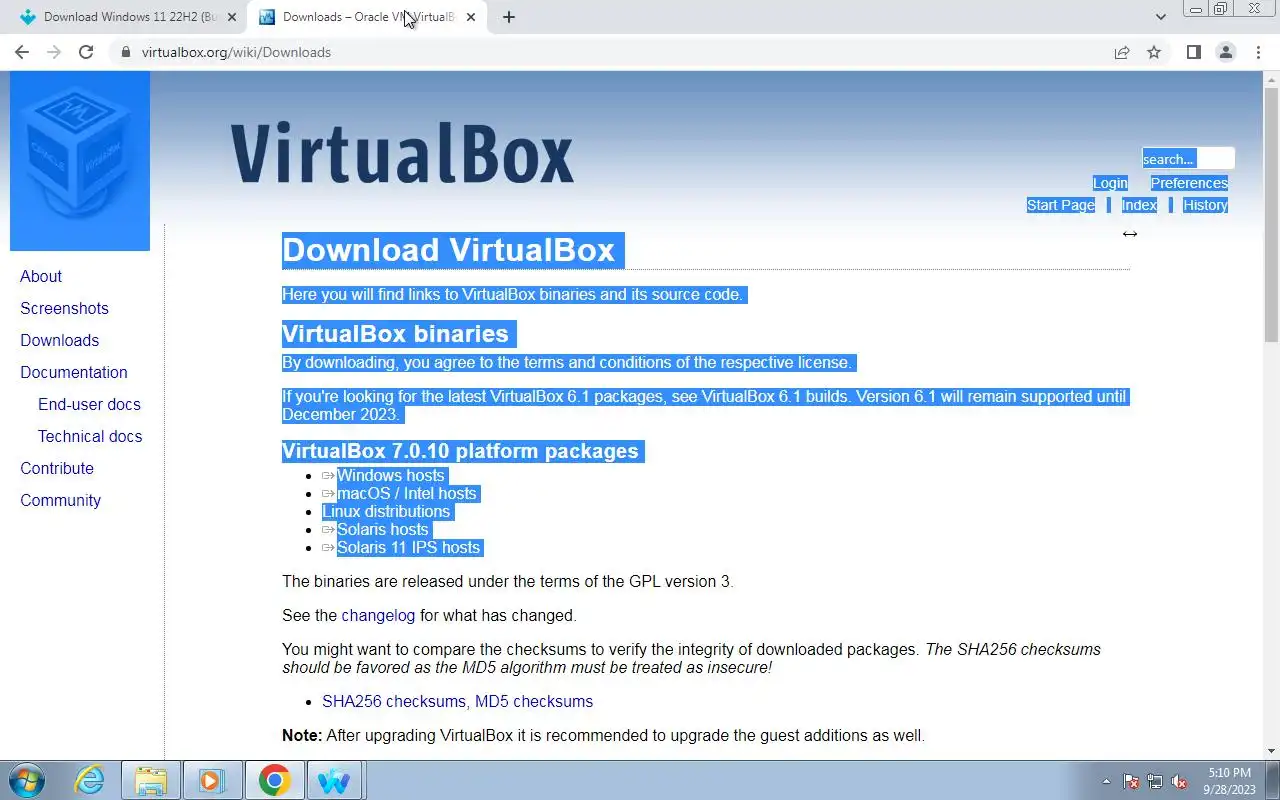Close the Download Windows 11 22H2 tab
The width and height of the screenshot is (1280, 800).
[232, 17]
